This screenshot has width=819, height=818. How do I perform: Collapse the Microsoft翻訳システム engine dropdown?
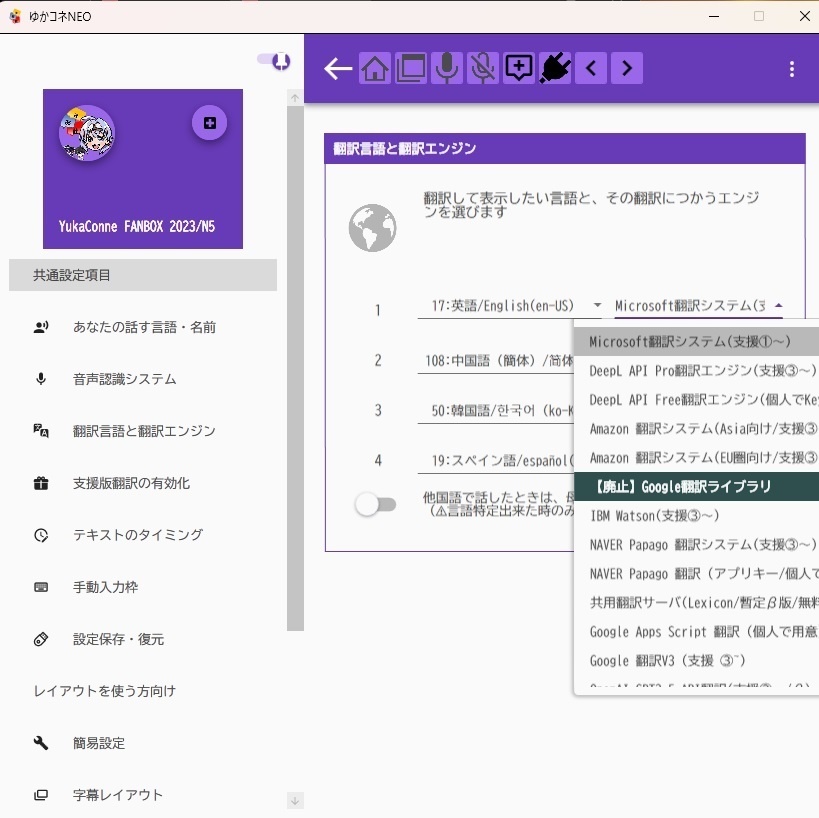coord(779,305)
